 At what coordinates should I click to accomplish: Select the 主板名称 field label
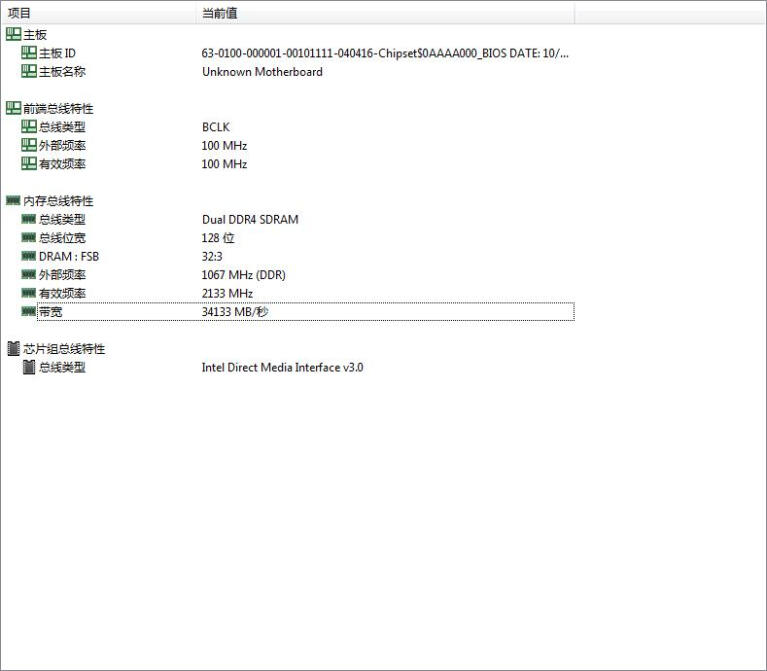pyautogui.click(x=62, y=72)
